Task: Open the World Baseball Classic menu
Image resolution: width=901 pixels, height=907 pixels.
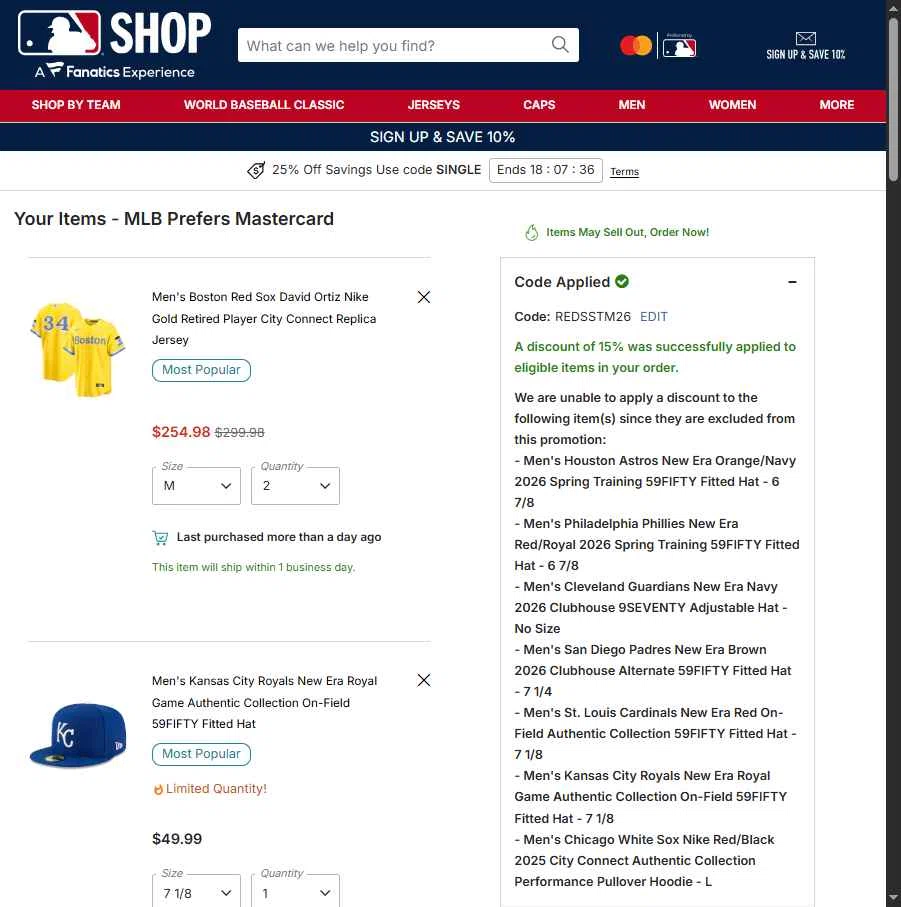Action: (264, 105)
